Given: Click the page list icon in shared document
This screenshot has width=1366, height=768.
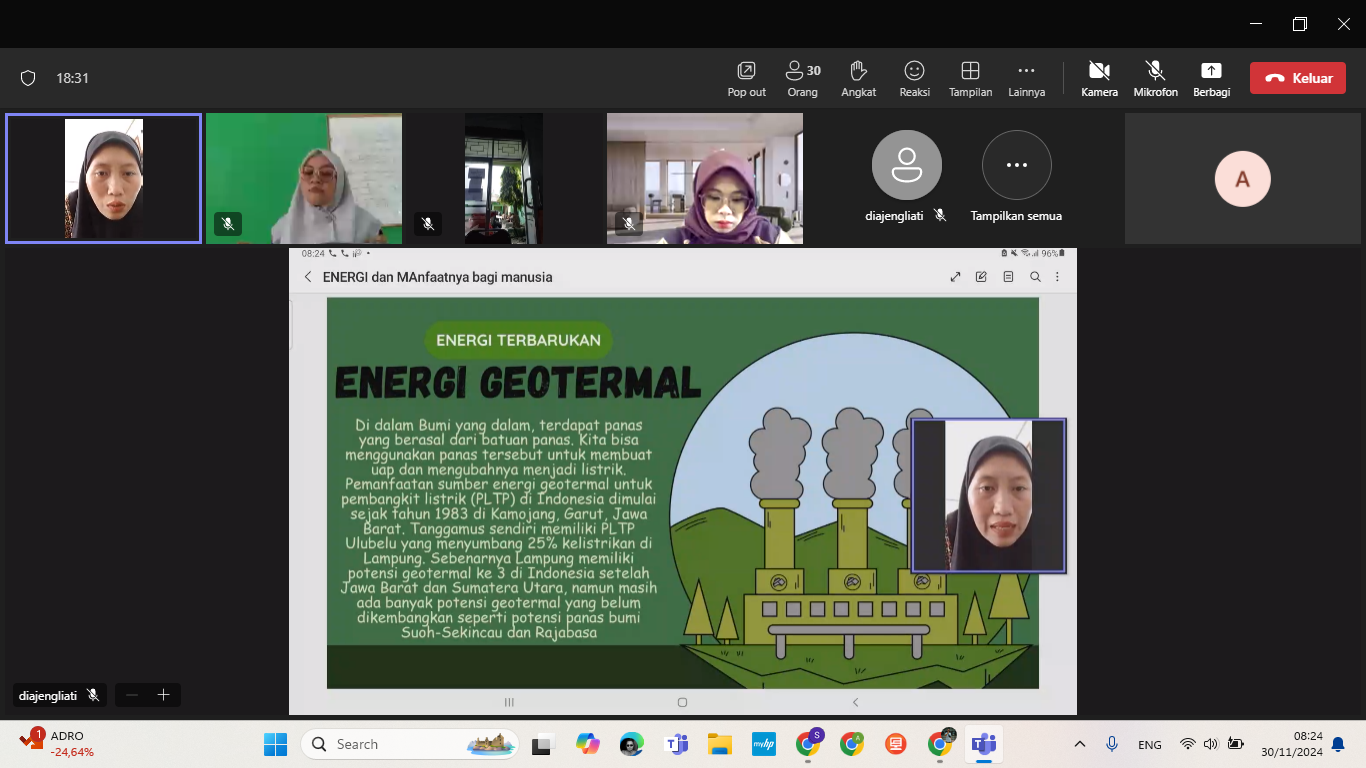Looking at the screenshot, I should (1008, 277).
